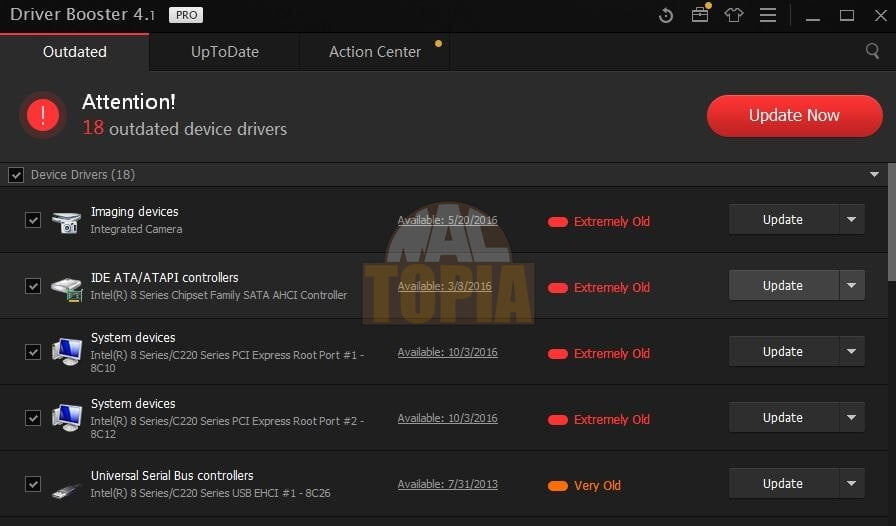Open Available: 10/3/2016 link for Root Port #1
Viewport: 896px width, 526px height.
point(447,352)
